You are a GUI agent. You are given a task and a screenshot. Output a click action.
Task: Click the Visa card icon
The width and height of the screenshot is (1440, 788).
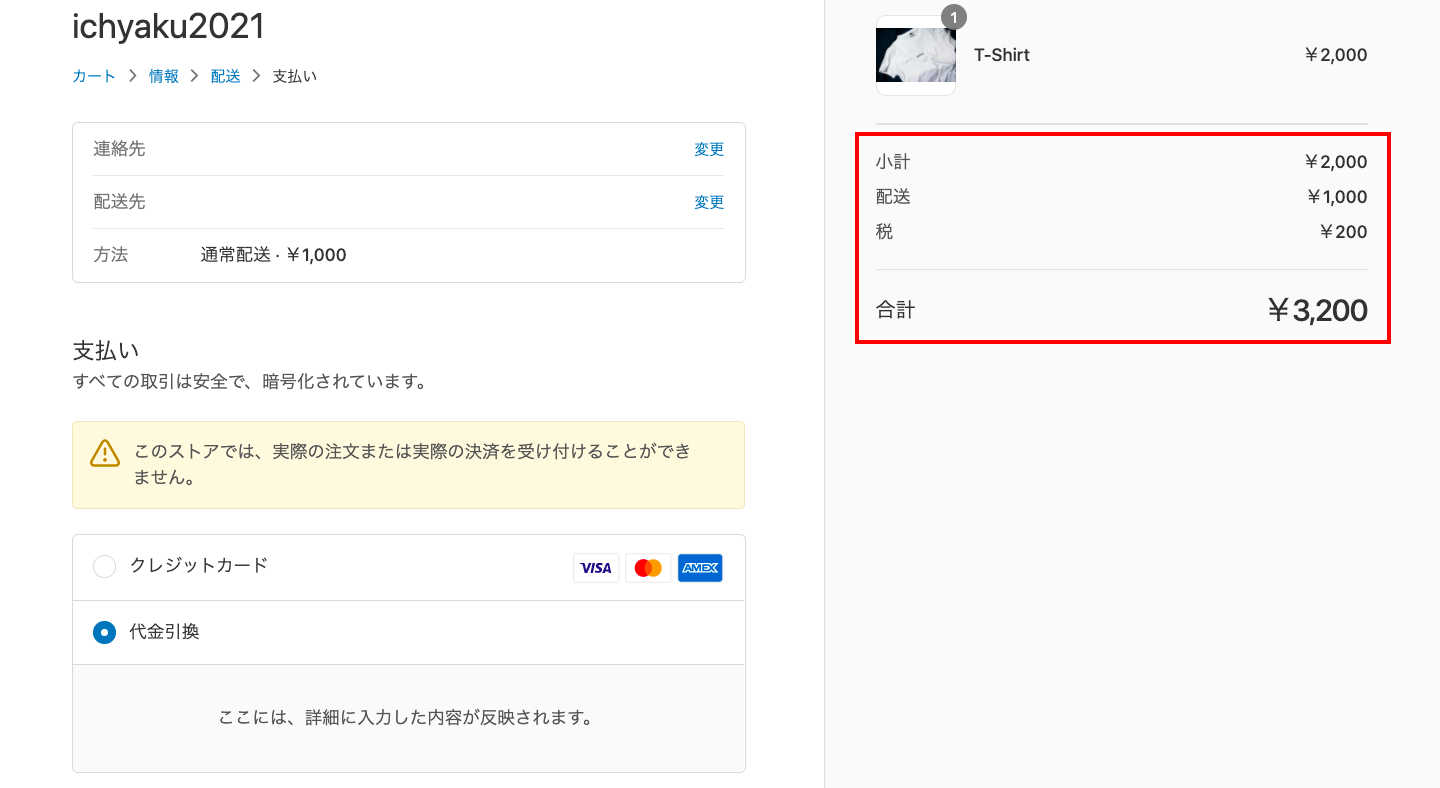[x=596, y=568]
